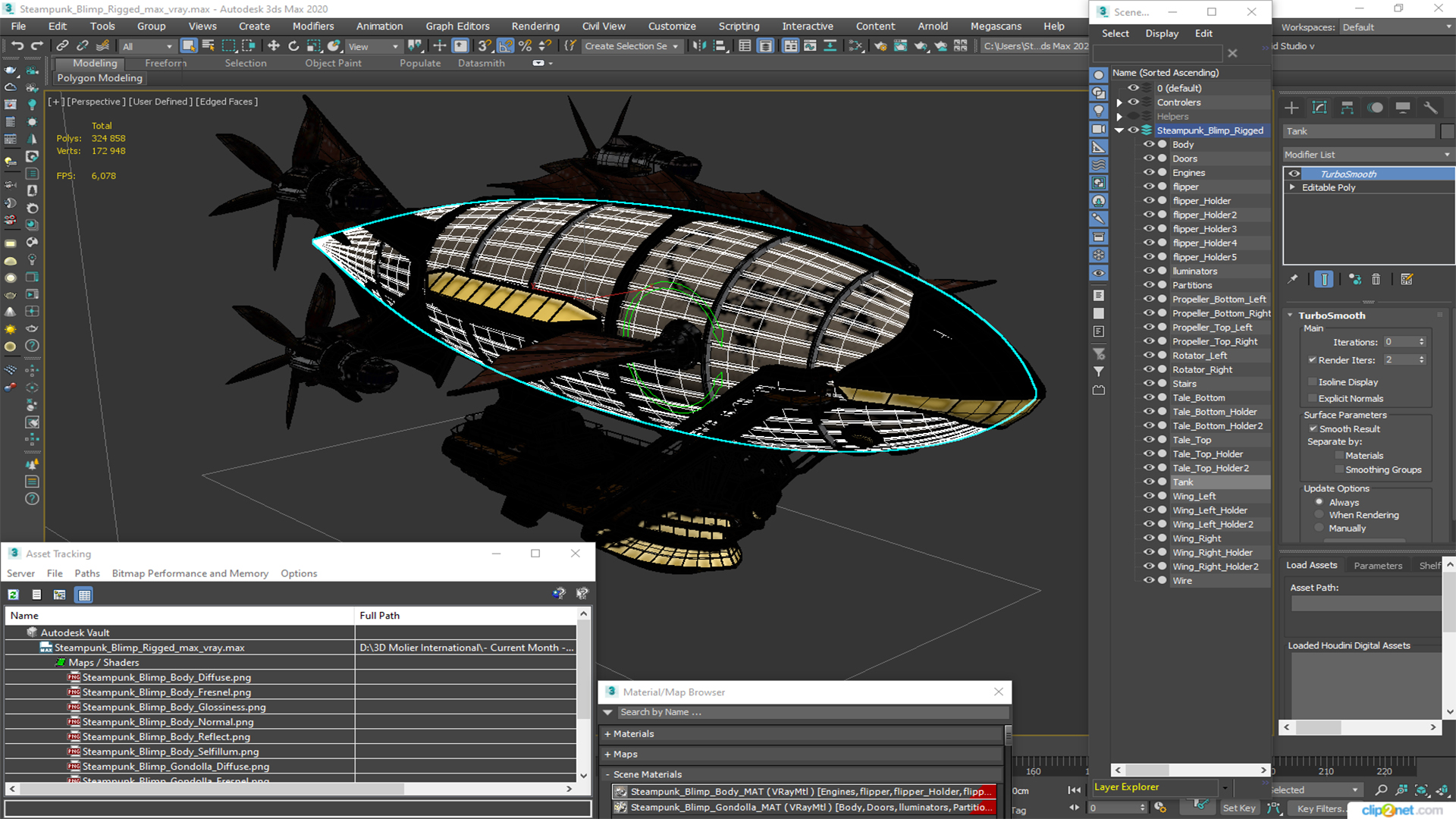Open the Workspaces Default dropdown
This screenshot has height=819, width=1456.
(x=1396, y=27)
